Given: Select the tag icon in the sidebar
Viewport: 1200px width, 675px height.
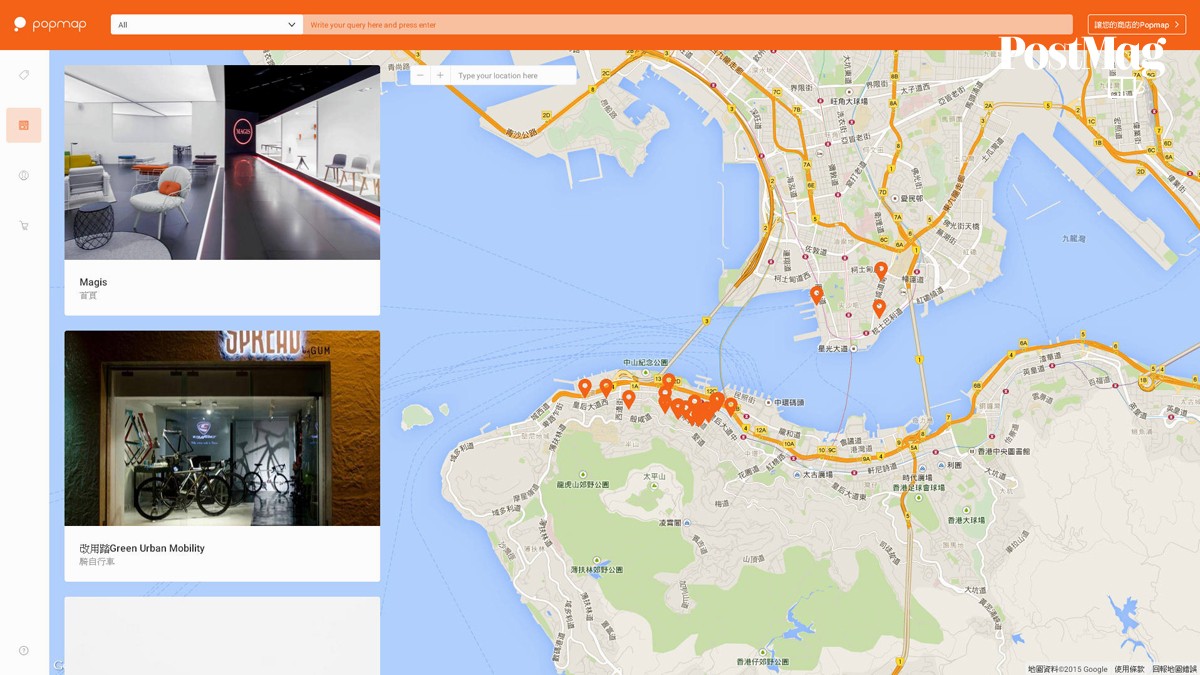Looking at the screenshot, I should tap(24, 74).
